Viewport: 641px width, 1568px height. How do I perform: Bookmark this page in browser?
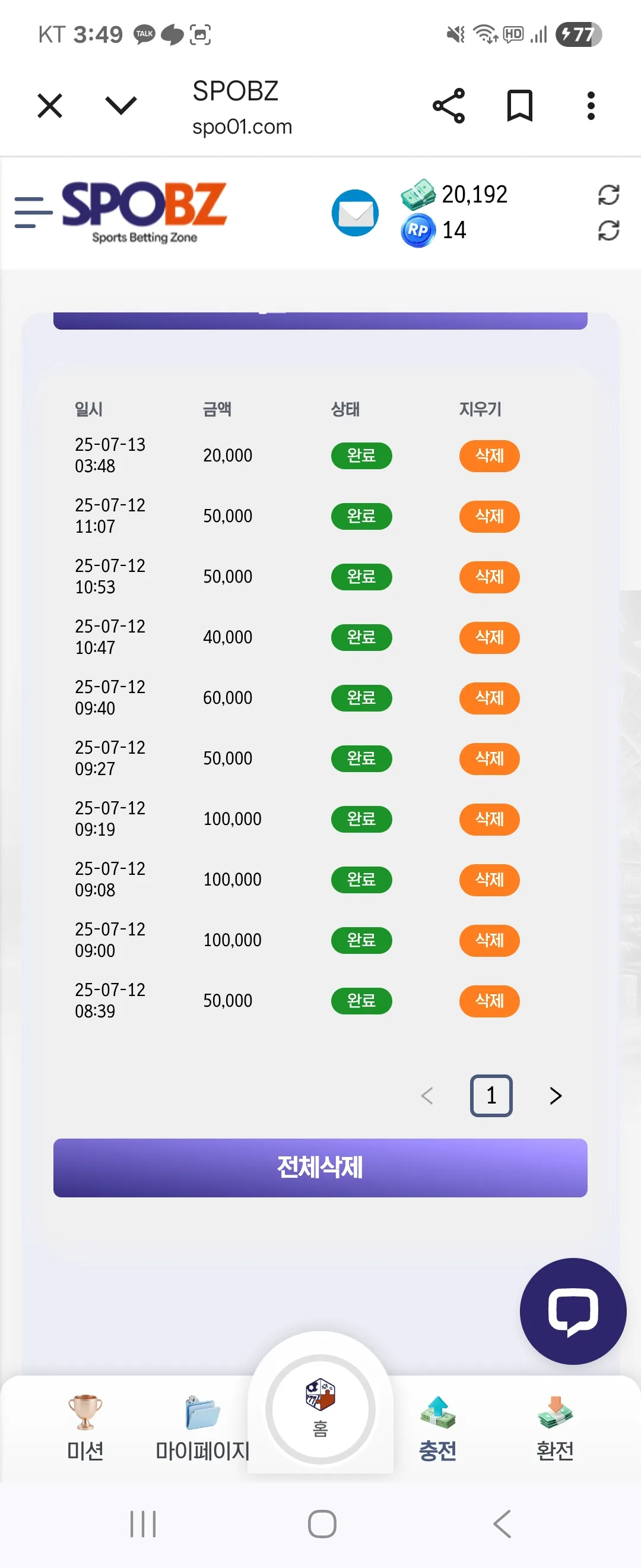coord(520,106)
